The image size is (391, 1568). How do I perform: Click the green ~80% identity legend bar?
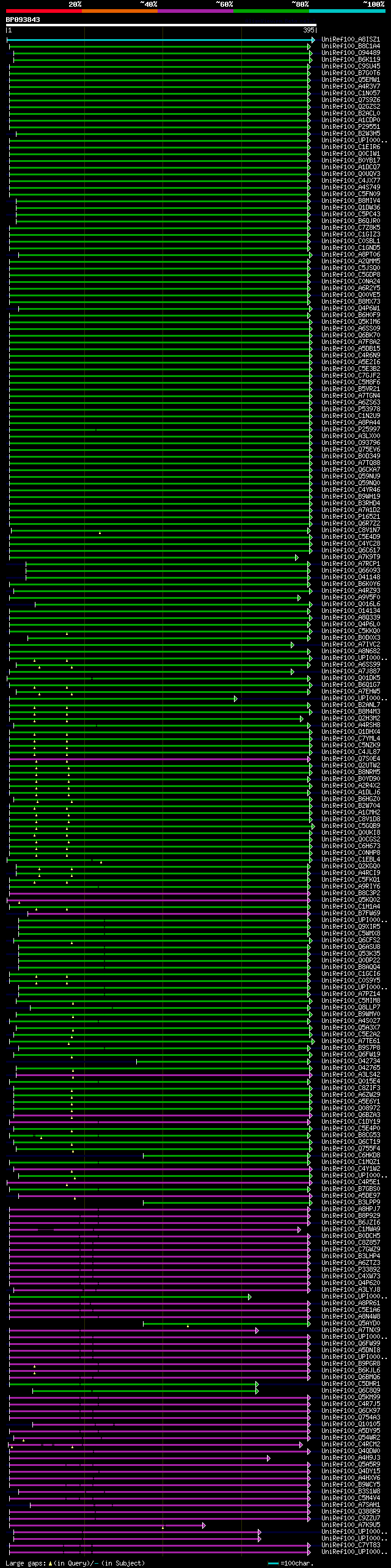(271, 11)
